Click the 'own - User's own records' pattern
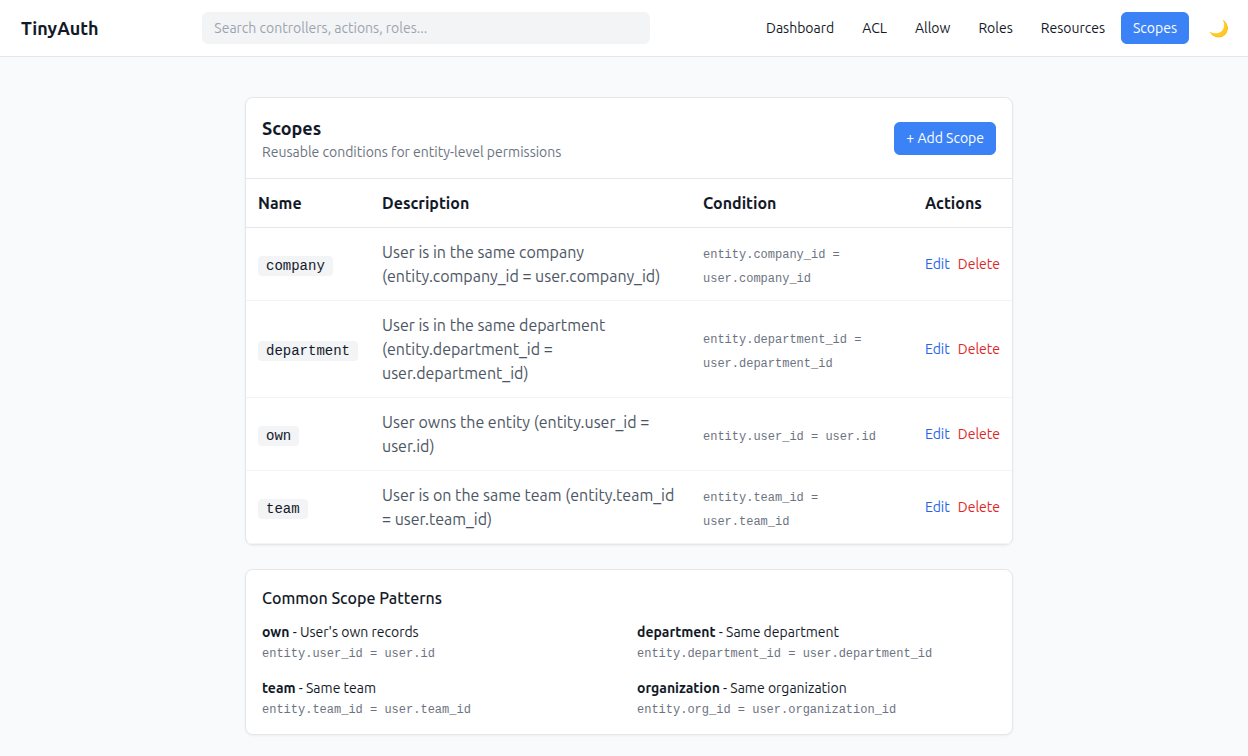 click(x=340, y=632)
